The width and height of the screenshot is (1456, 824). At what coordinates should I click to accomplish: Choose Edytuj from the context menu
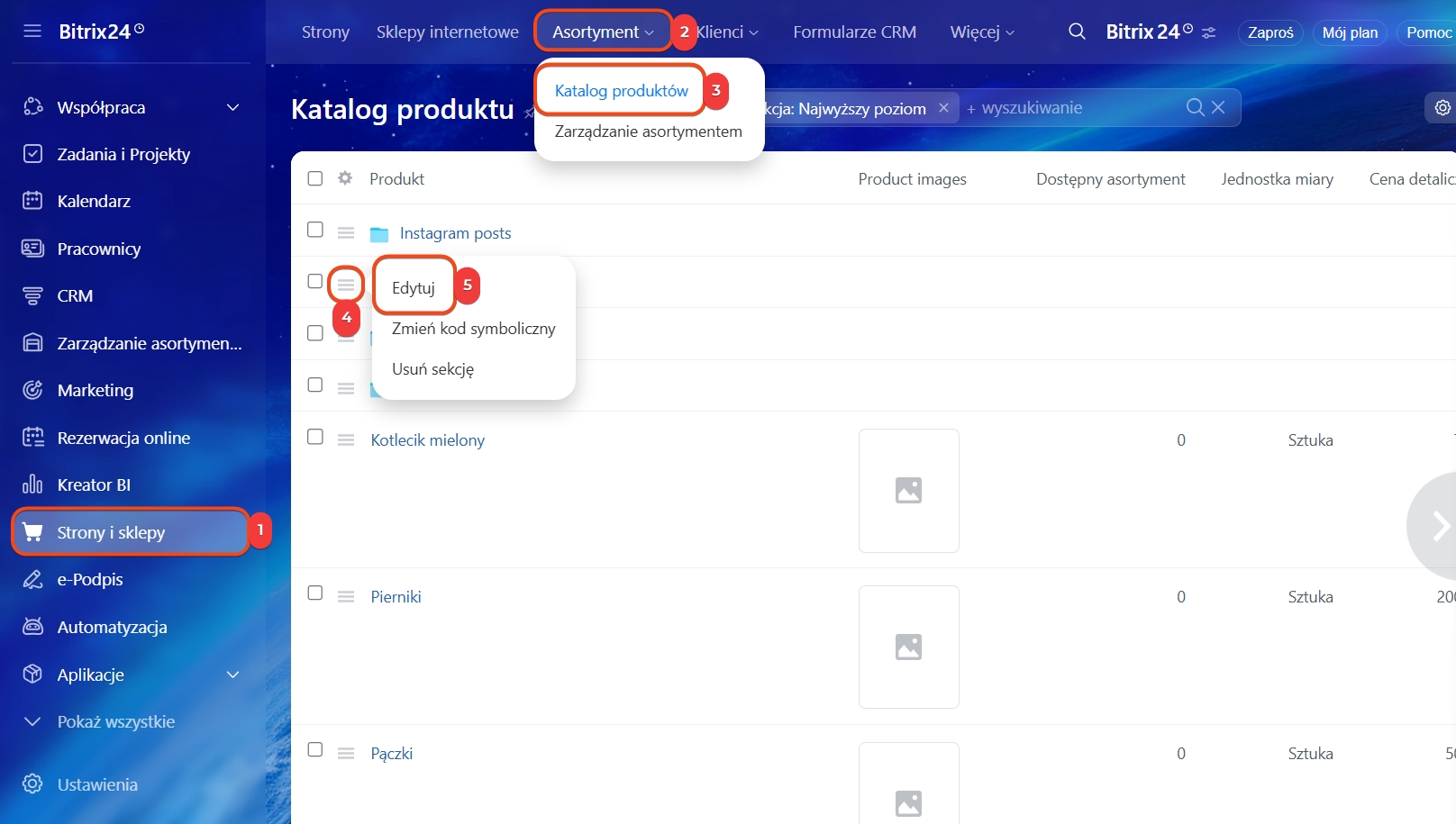[x=414, y=288]
